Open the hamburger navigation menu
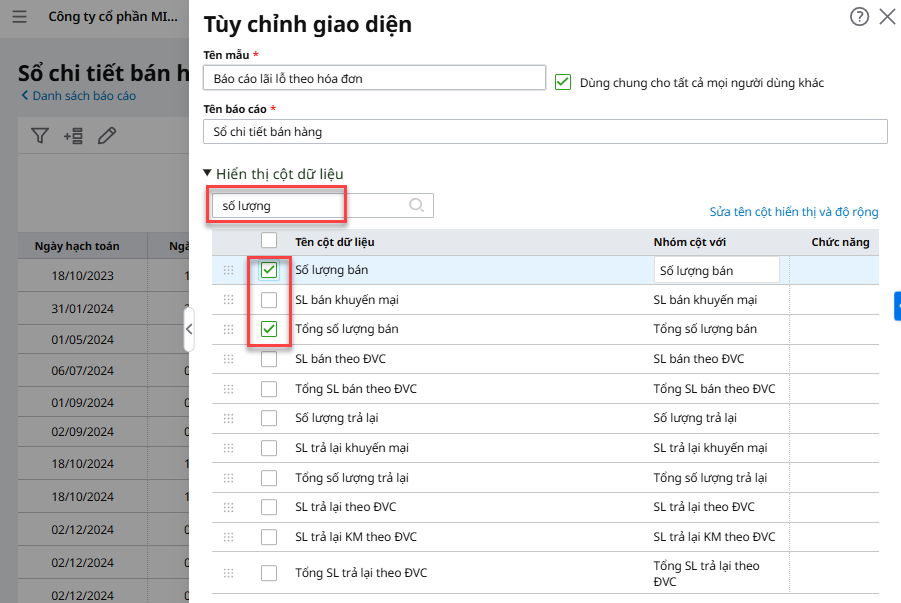Screen dimensions: 901x603 click(19, 17)
